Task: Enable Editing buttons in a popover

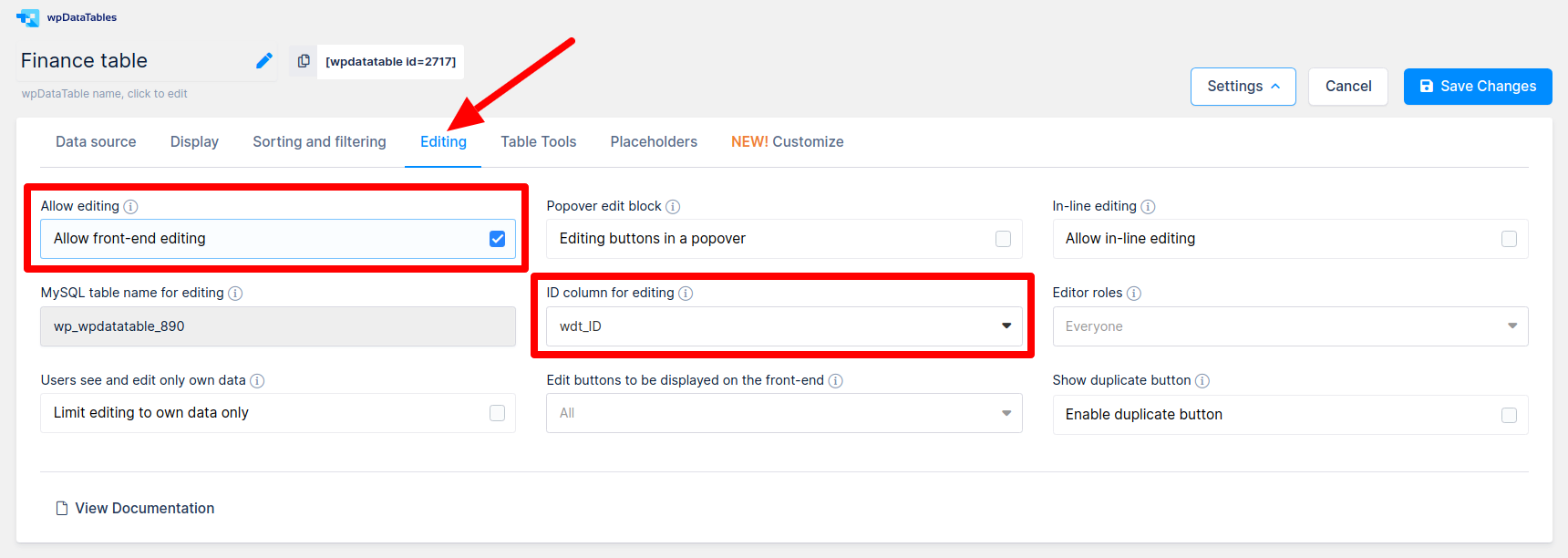Action: point(1003,238)
